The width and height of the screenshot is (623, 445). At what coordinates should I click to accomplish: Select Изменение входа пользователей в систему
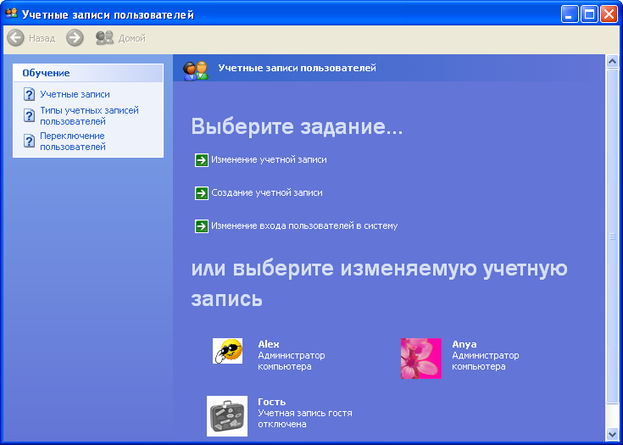pyautogui.click(x=304, y=226)
